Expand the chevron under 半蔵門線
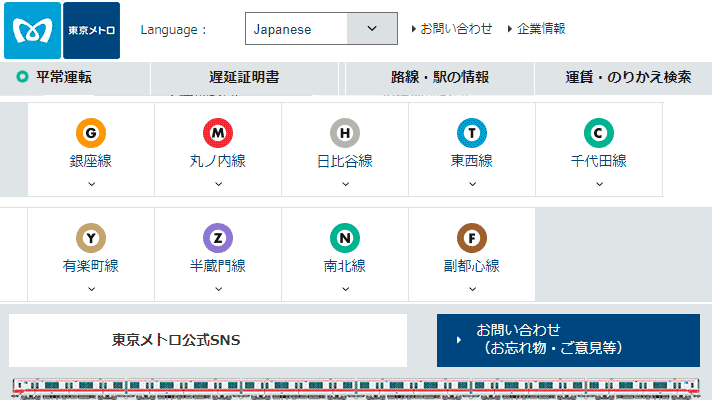This screenshot has width=712, height=400. coord(218,289)
